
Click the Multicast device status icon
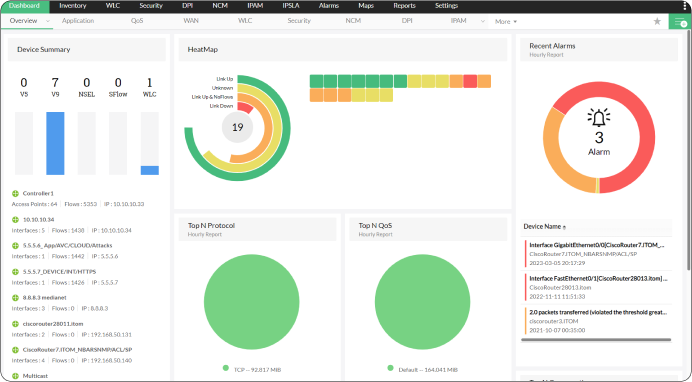point(15,376)
